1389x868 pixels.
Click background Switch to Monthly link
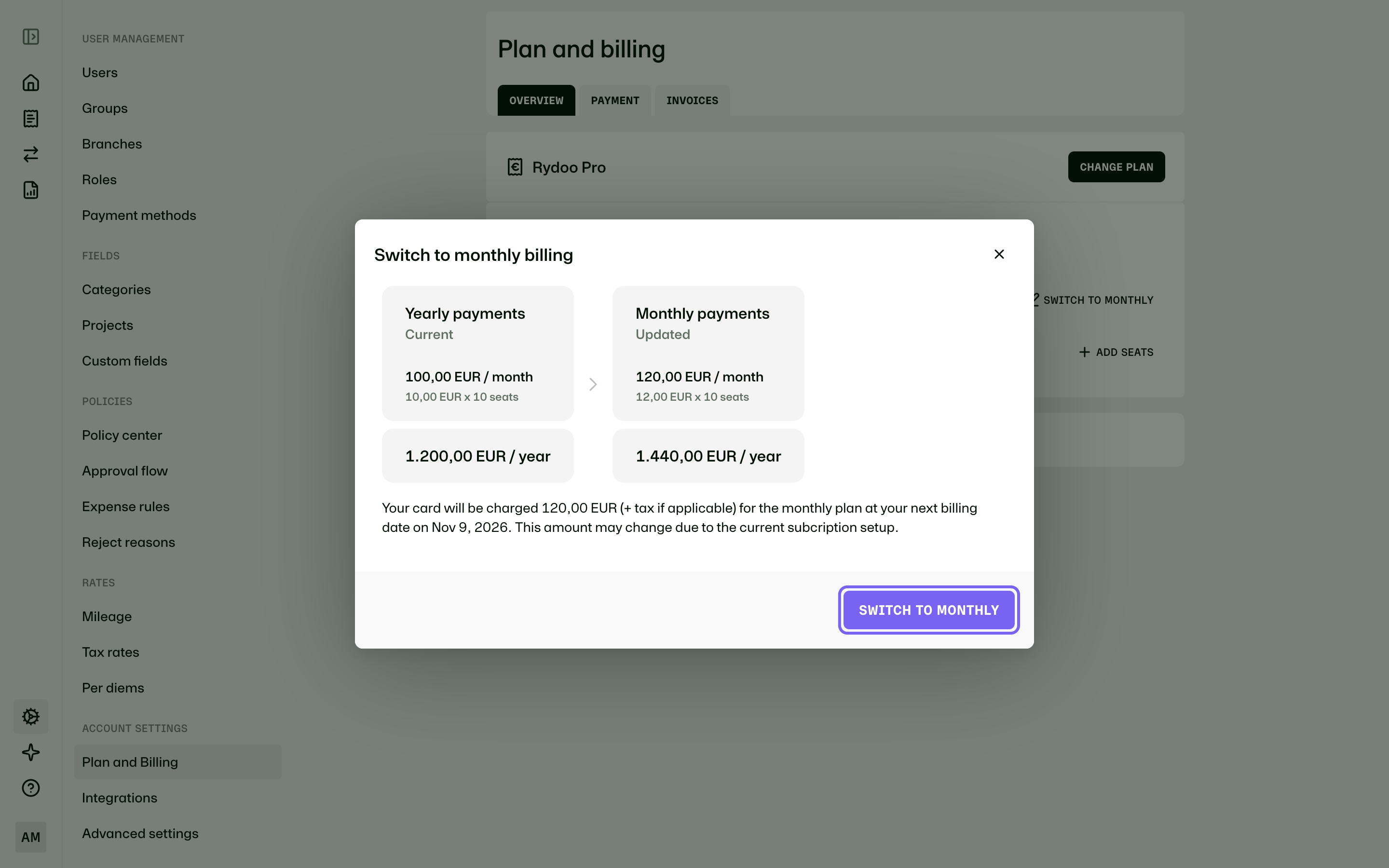[x=1093, y=300]
